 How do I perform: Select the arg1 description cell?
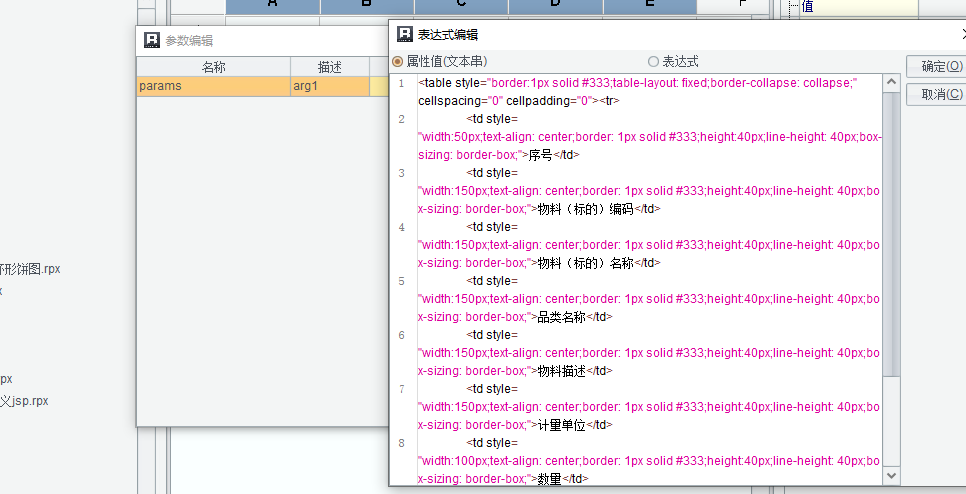pyautogui.click(x=329, y=86)
